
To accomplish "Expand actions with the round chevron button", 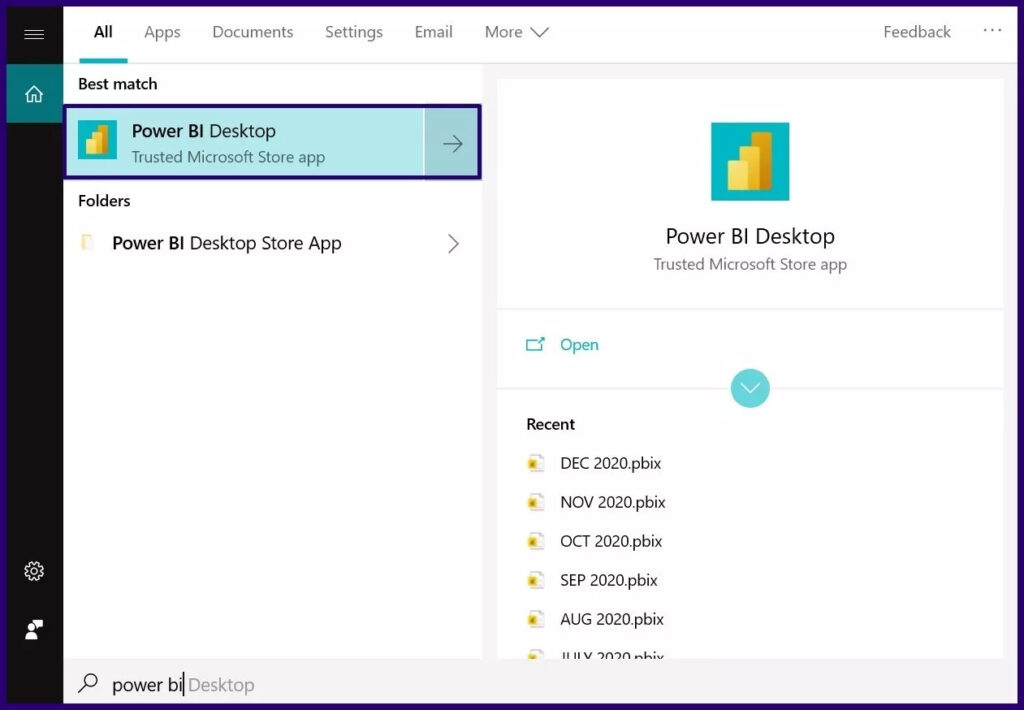I will point(750,387).
